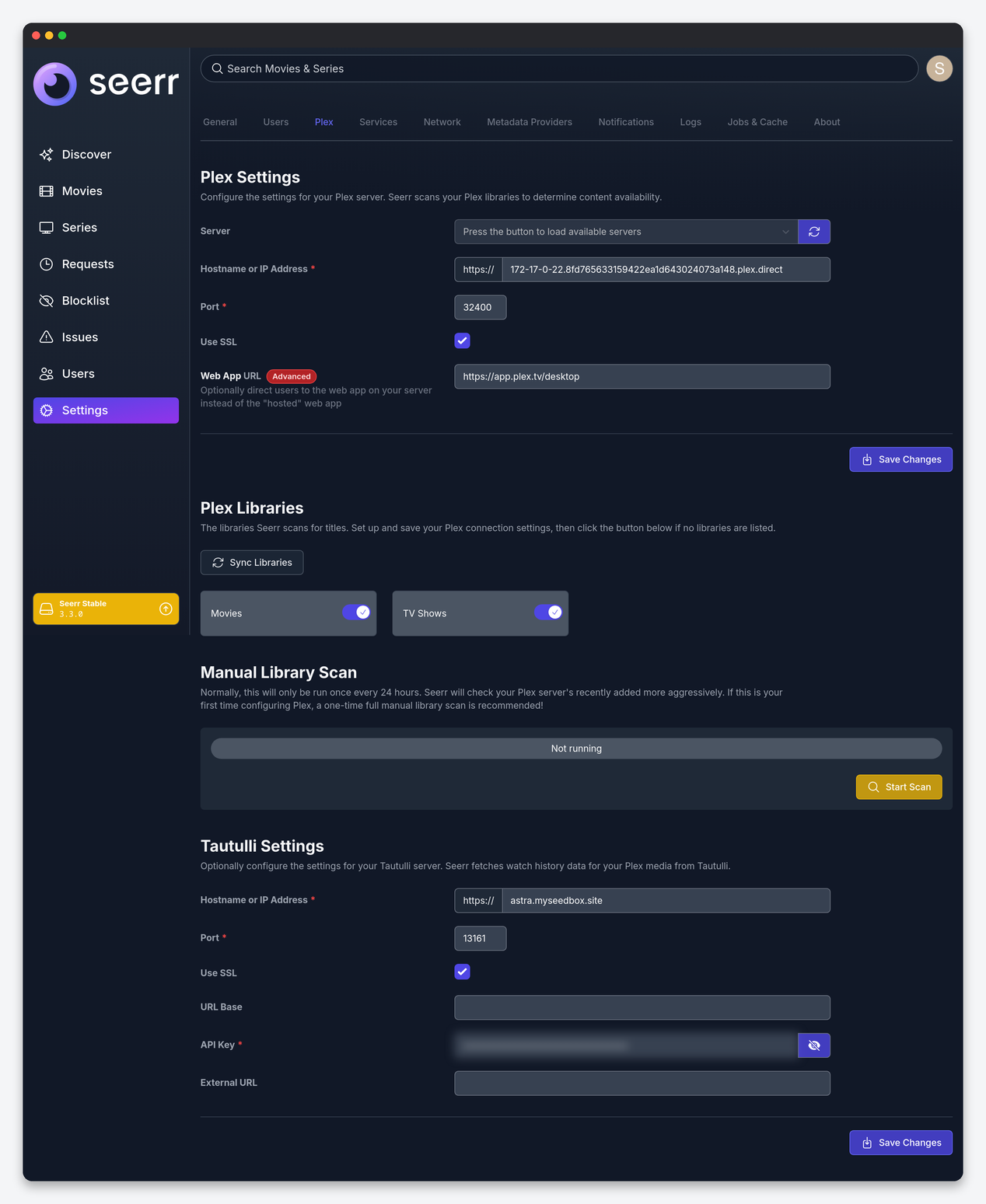Click the blurred API Key field
Screen dimensions: 986x1204
tap(626, 1045)
